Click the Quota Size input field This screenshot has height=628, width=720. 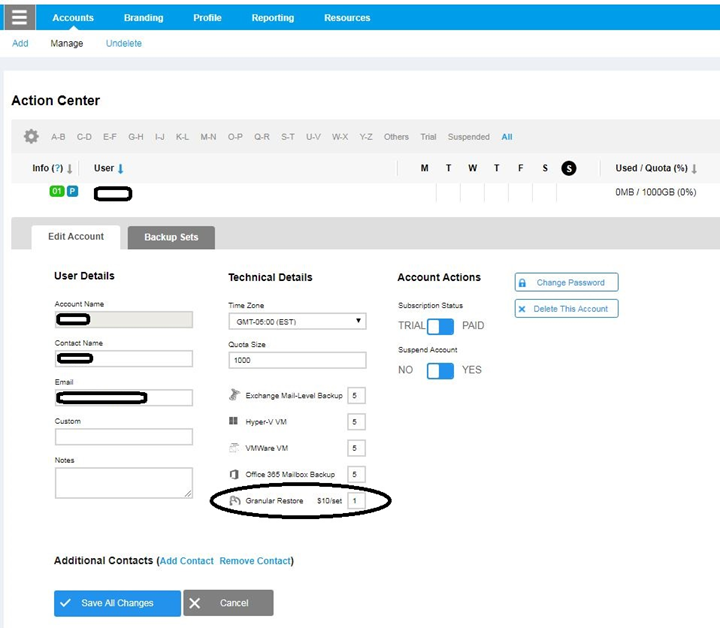pyautogui.click(x=297, y=360)
